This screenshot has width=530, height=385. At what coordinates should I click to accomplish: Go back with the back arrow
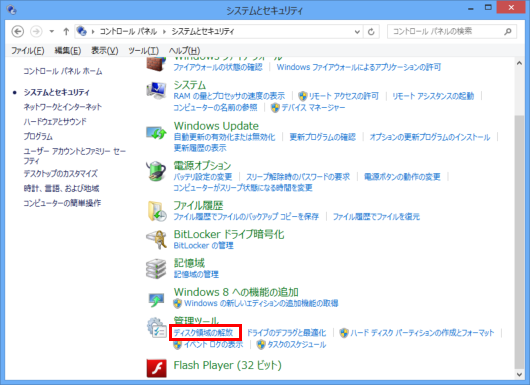tap(18, 32)
